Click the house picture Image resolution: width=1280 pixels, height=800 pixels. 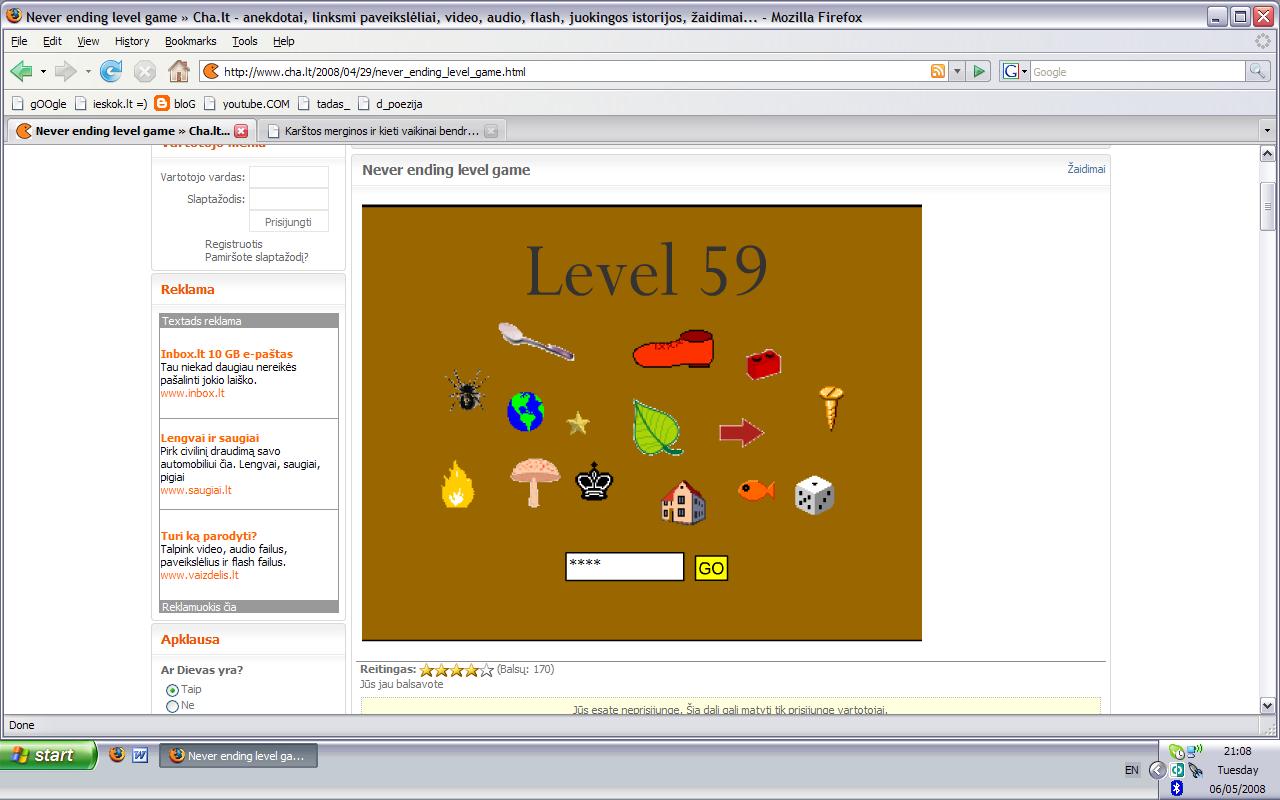point(684,502)
